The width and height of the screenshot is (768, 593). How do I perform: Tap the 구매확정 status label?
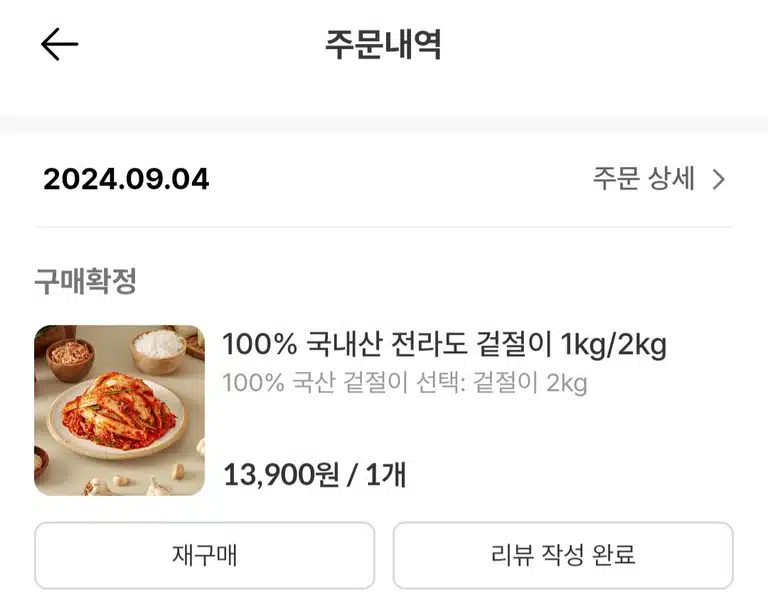tap(85, 281)
